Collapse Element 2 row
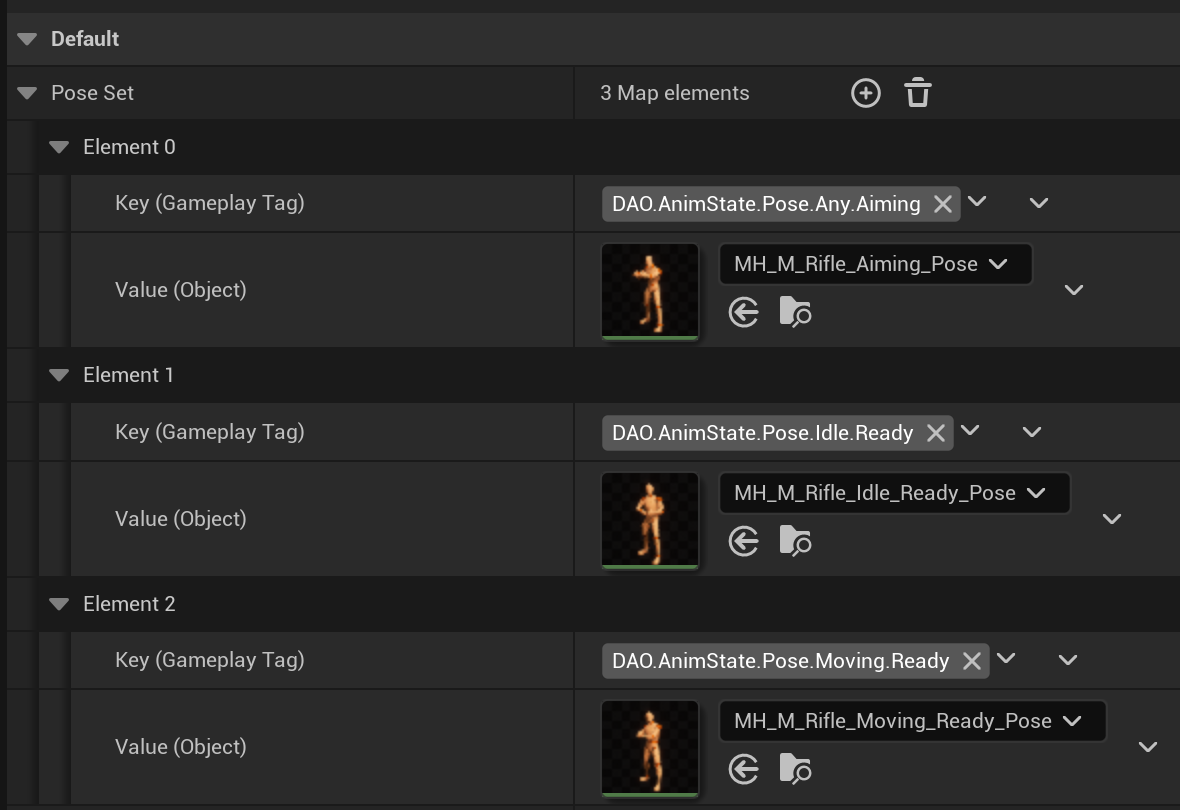This screenshot has width=1180, height=810. [x=59, y=604]
